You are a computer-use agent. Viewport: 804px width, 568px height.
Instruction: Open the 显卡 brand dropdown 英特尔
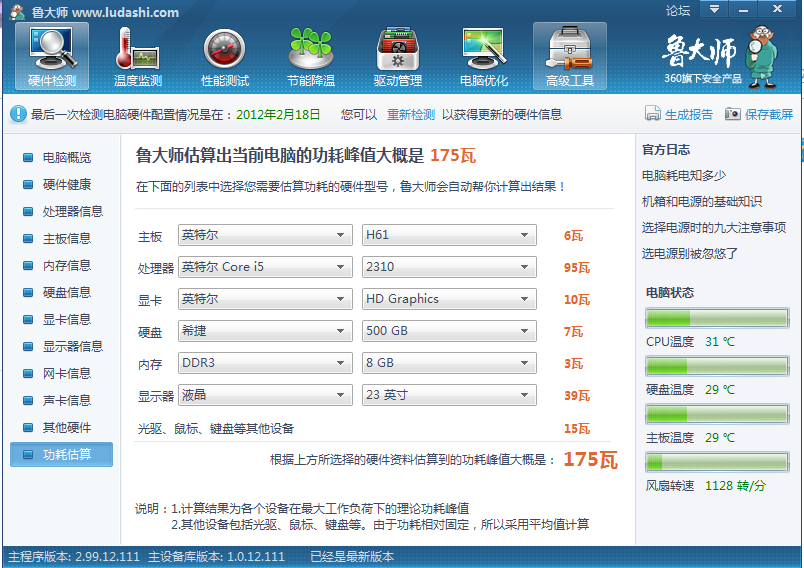pyautogui.click(x=265, y=299)
